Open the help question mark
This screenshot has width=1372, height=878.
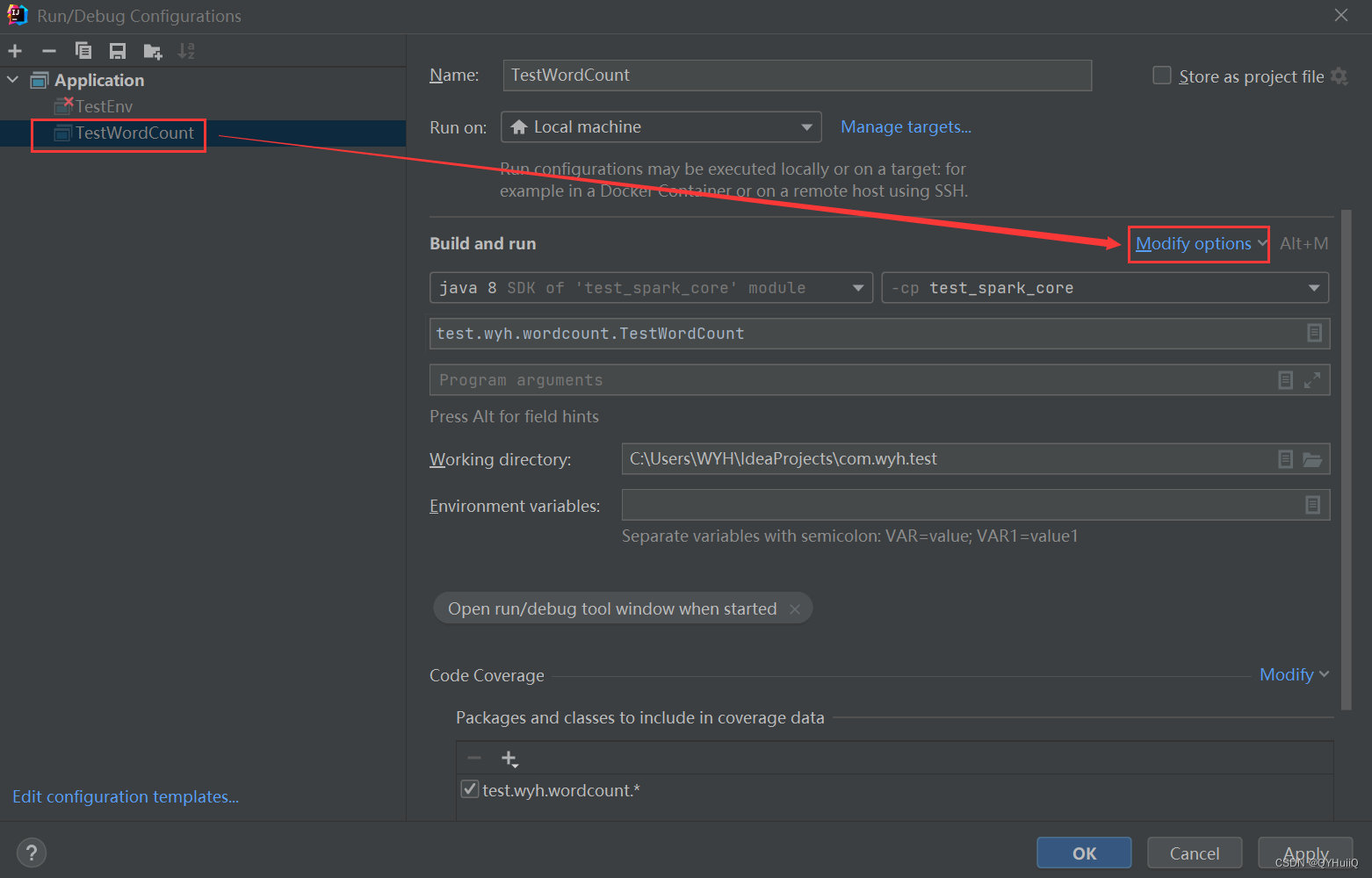[32, 853]
